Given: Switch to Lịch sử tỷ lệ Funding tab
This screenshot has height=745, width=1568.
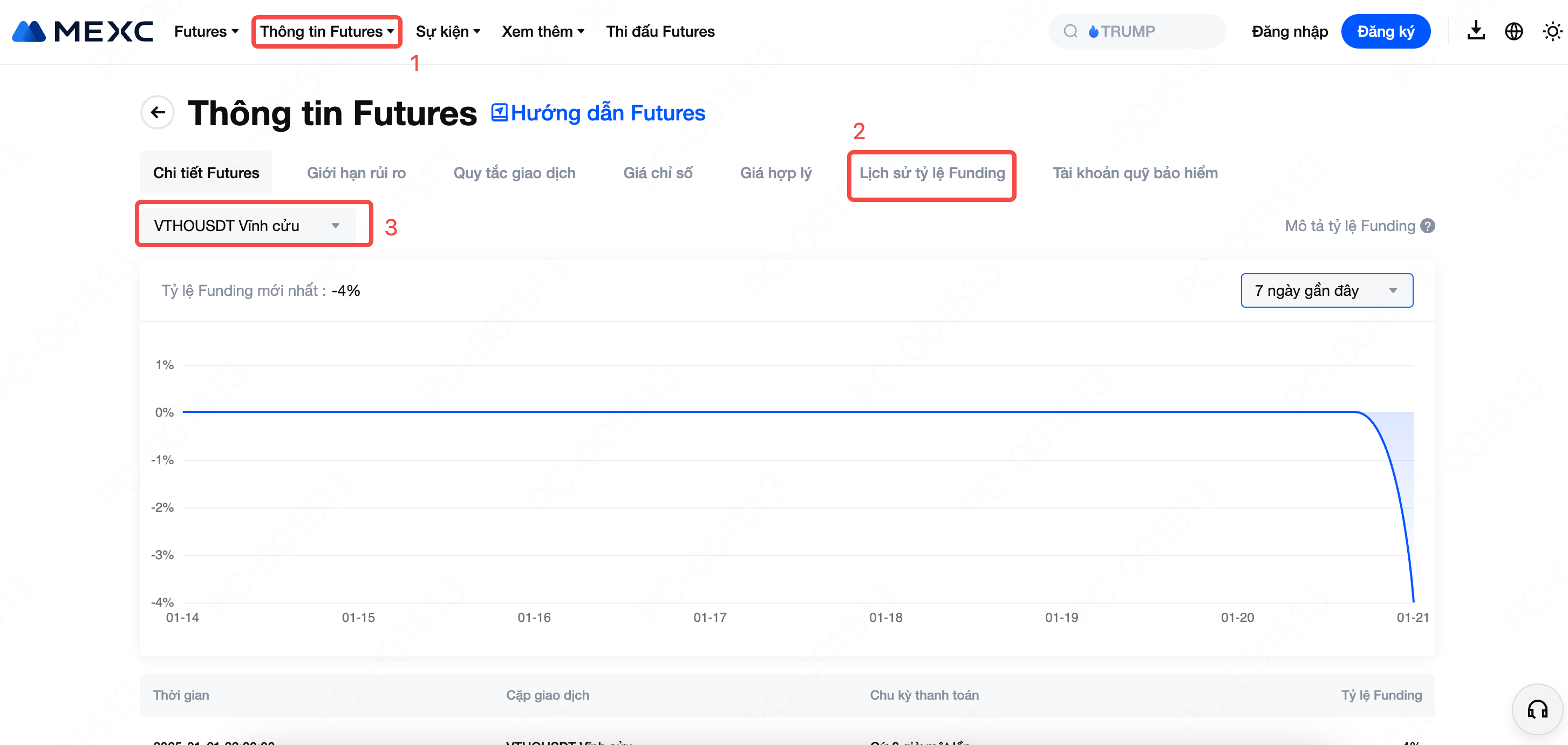Looking at the screenshot, I should (x=931, y=173).
